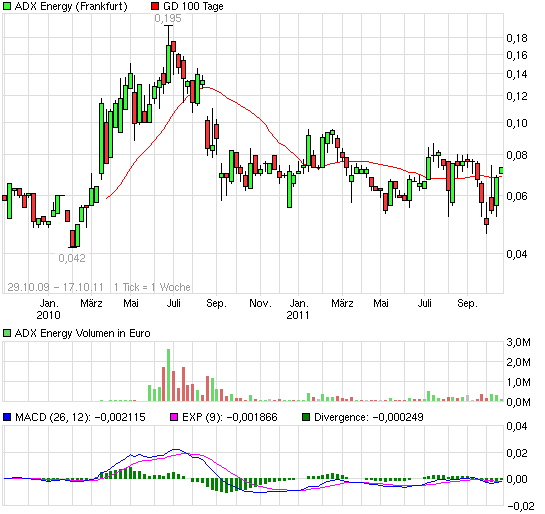Click the first 'März' time axis label
This screenshot has height=514, width=545.
91,303
